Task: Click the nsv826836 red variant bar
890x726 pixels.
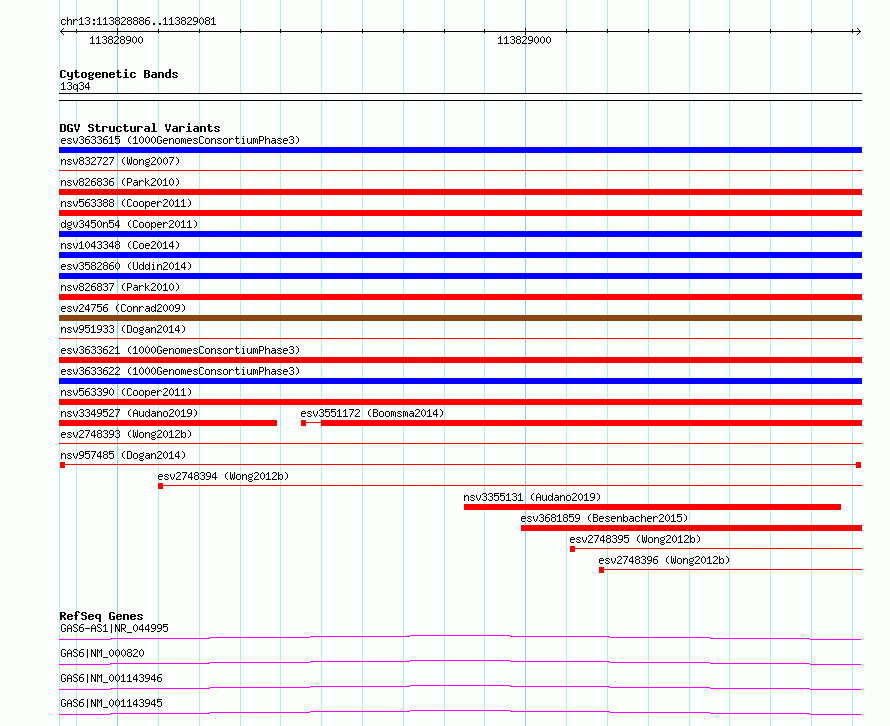Action: [460, 192]
